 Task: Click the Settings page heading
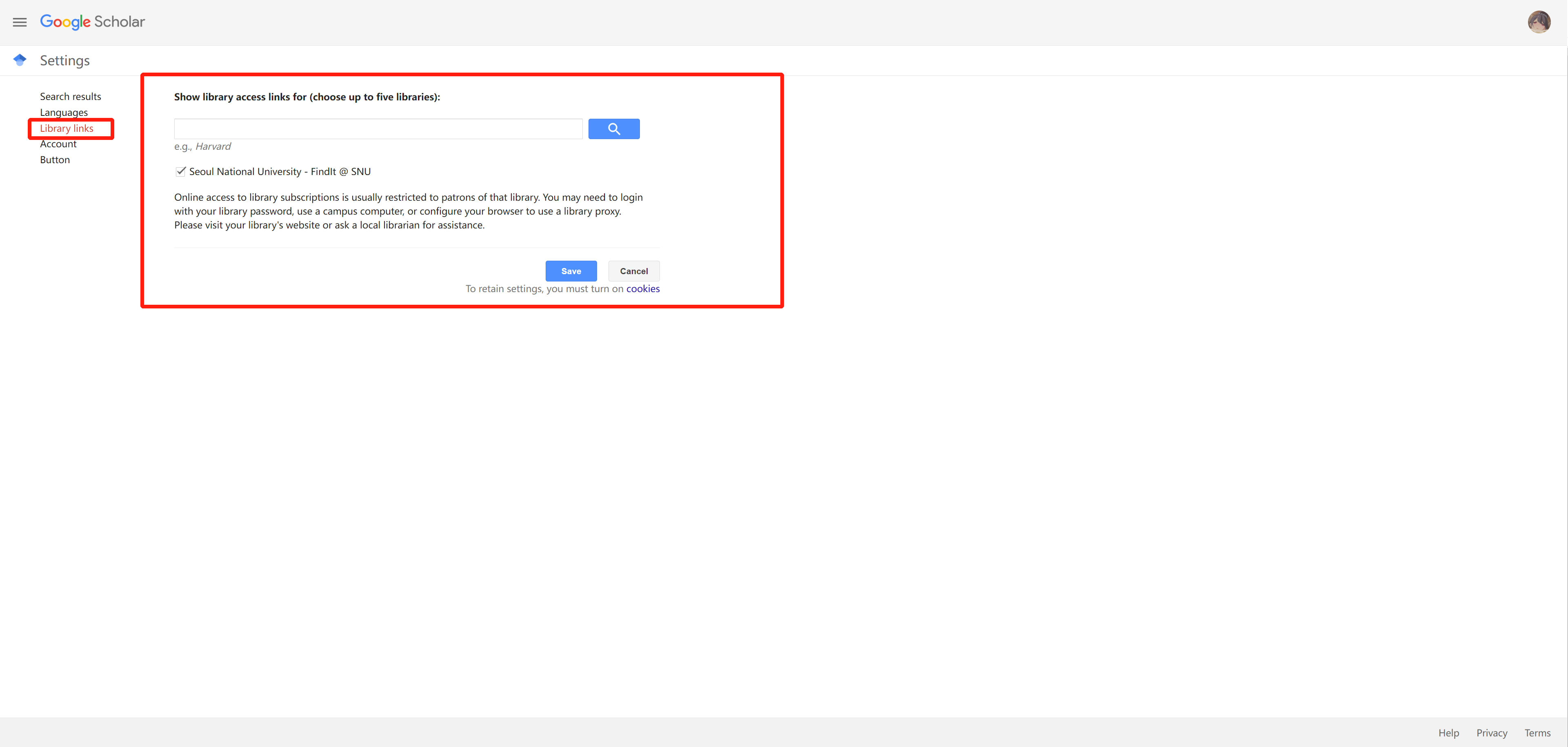[x=65, y=60]
